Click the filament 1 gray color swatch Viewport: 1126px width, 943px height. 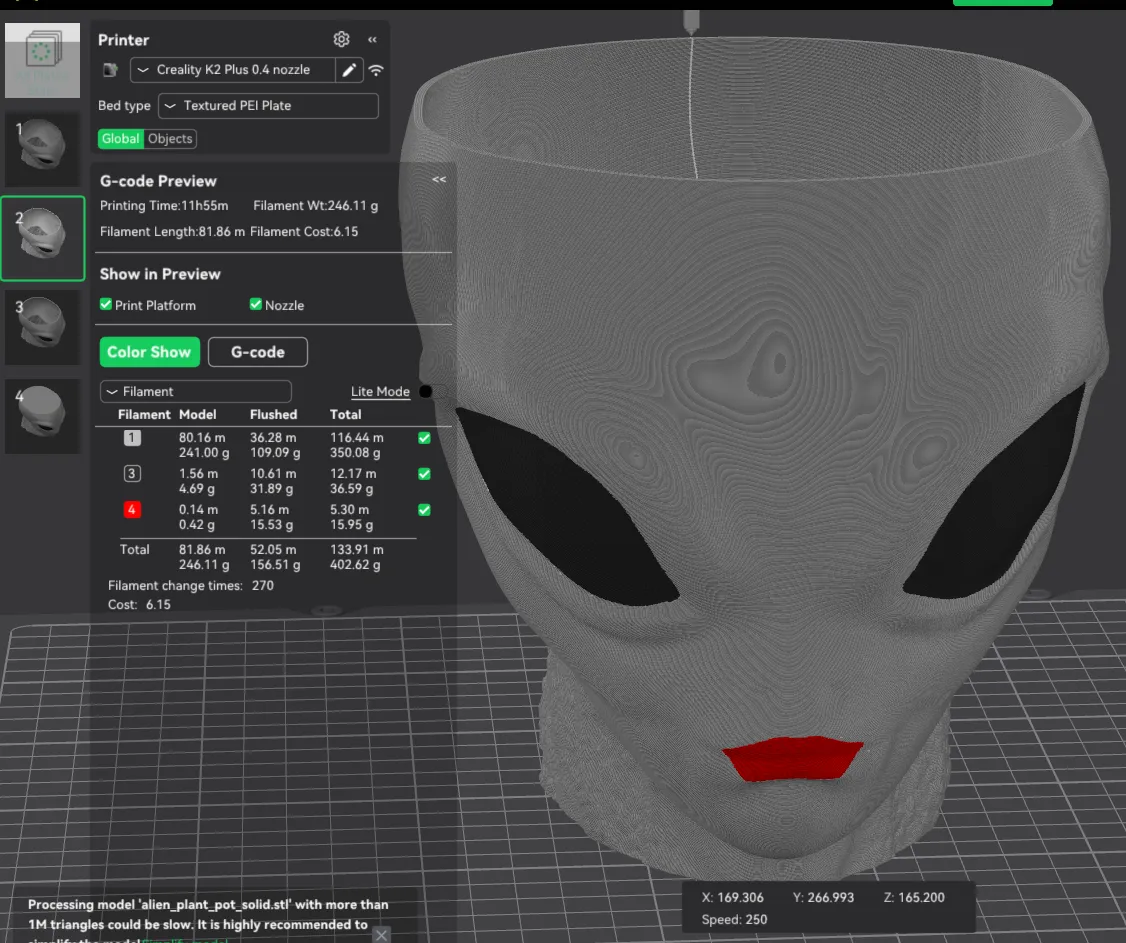132,437
